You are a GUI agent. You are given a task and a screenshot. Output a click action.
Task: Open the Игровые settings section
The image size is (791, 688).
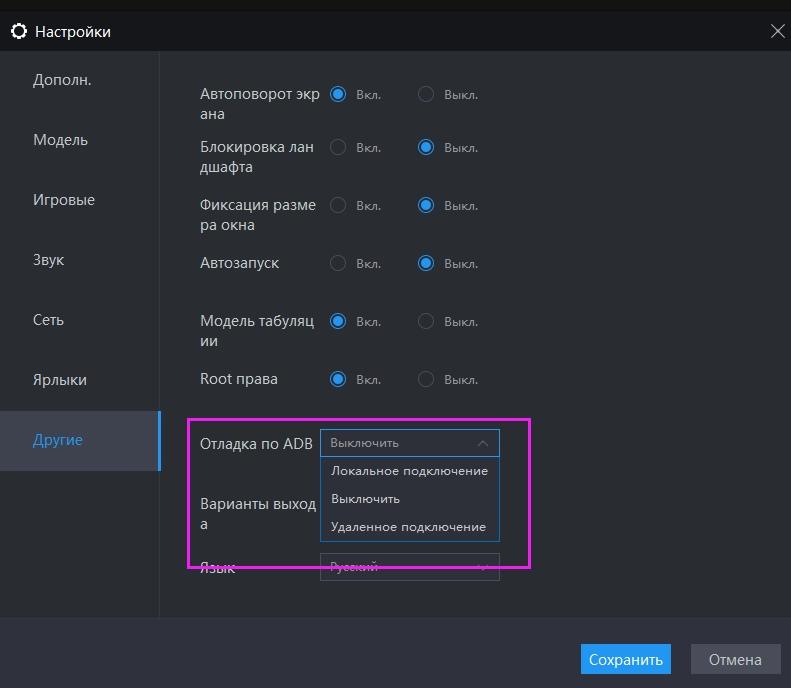[64, 200]
